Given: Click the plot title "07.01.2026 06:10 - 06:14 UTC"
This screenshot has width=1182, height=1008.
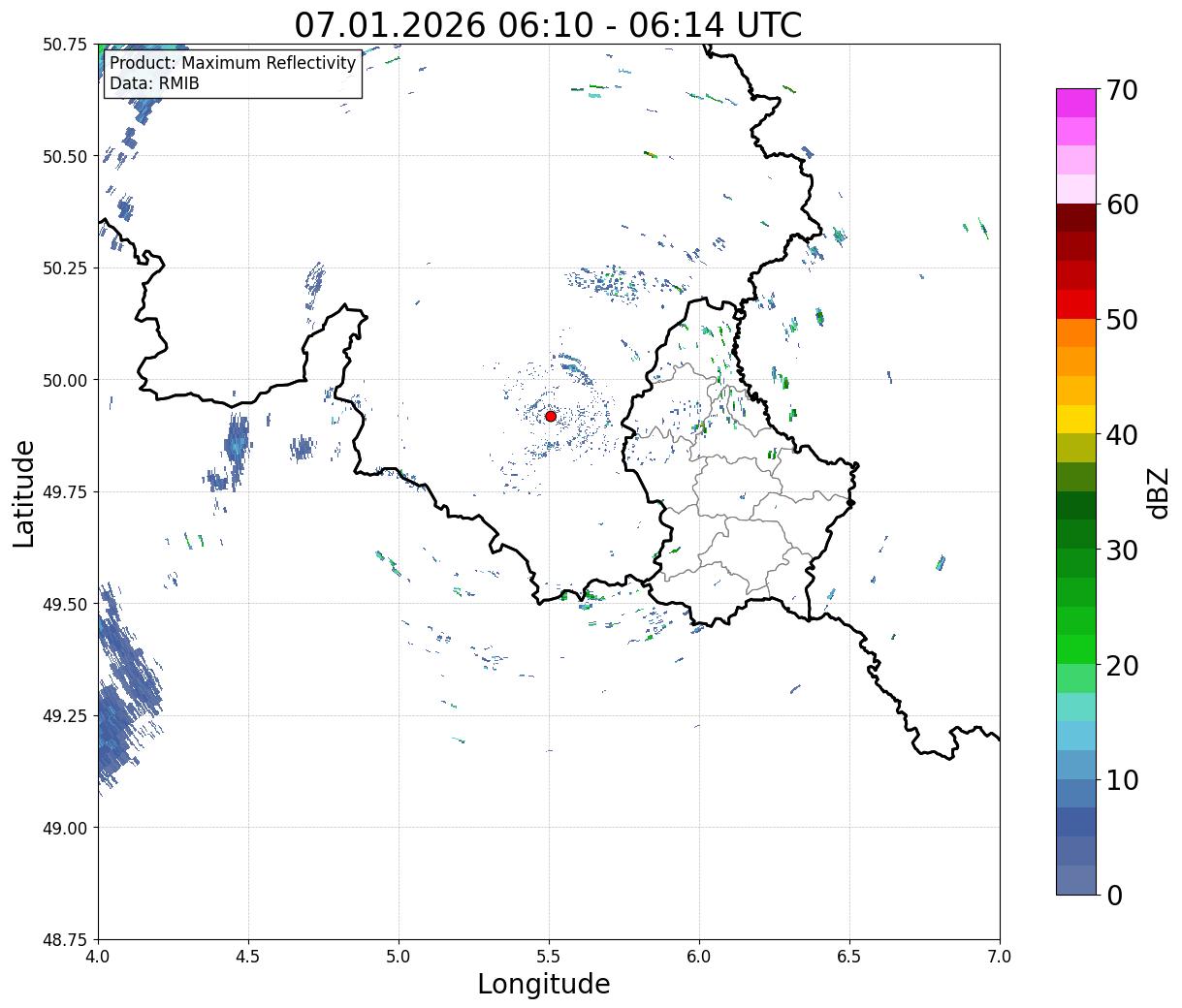Looking at the screenshot, I should (x=548, y=24).
